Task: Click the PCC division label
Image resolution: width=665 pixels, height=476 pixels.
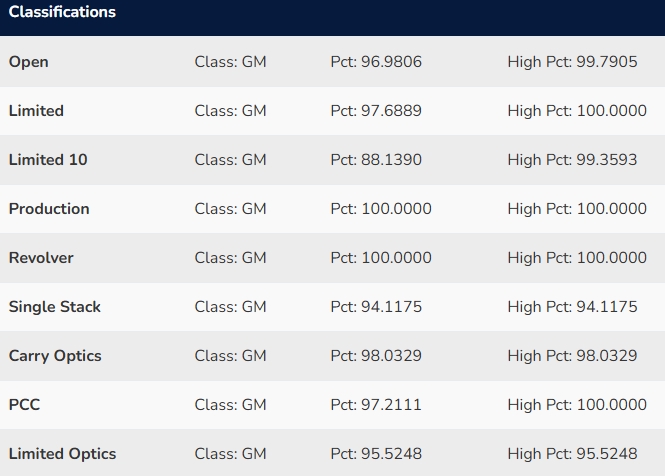Action: (24, 405)
